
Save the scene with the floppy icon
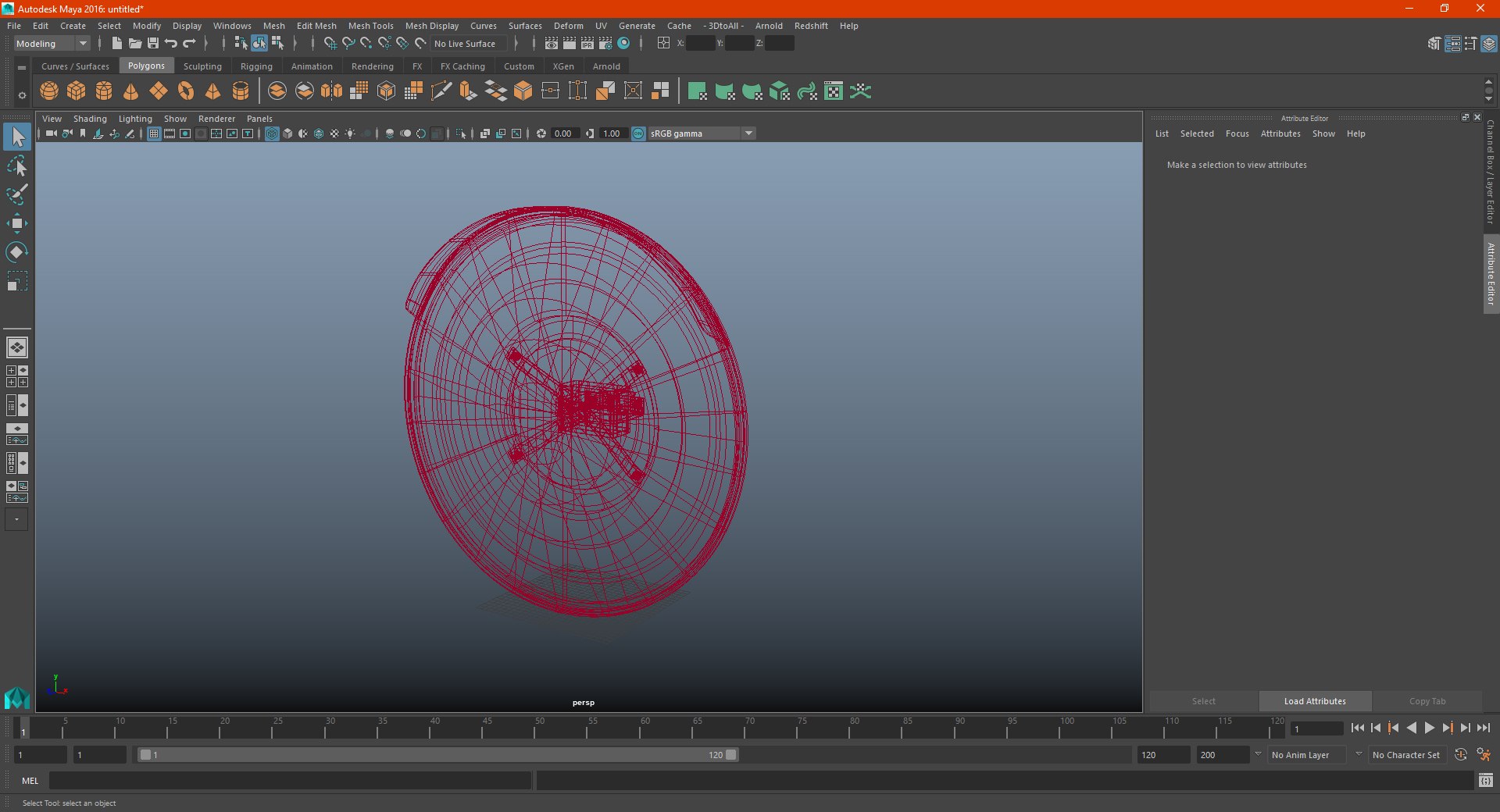(x=153, y=44)
